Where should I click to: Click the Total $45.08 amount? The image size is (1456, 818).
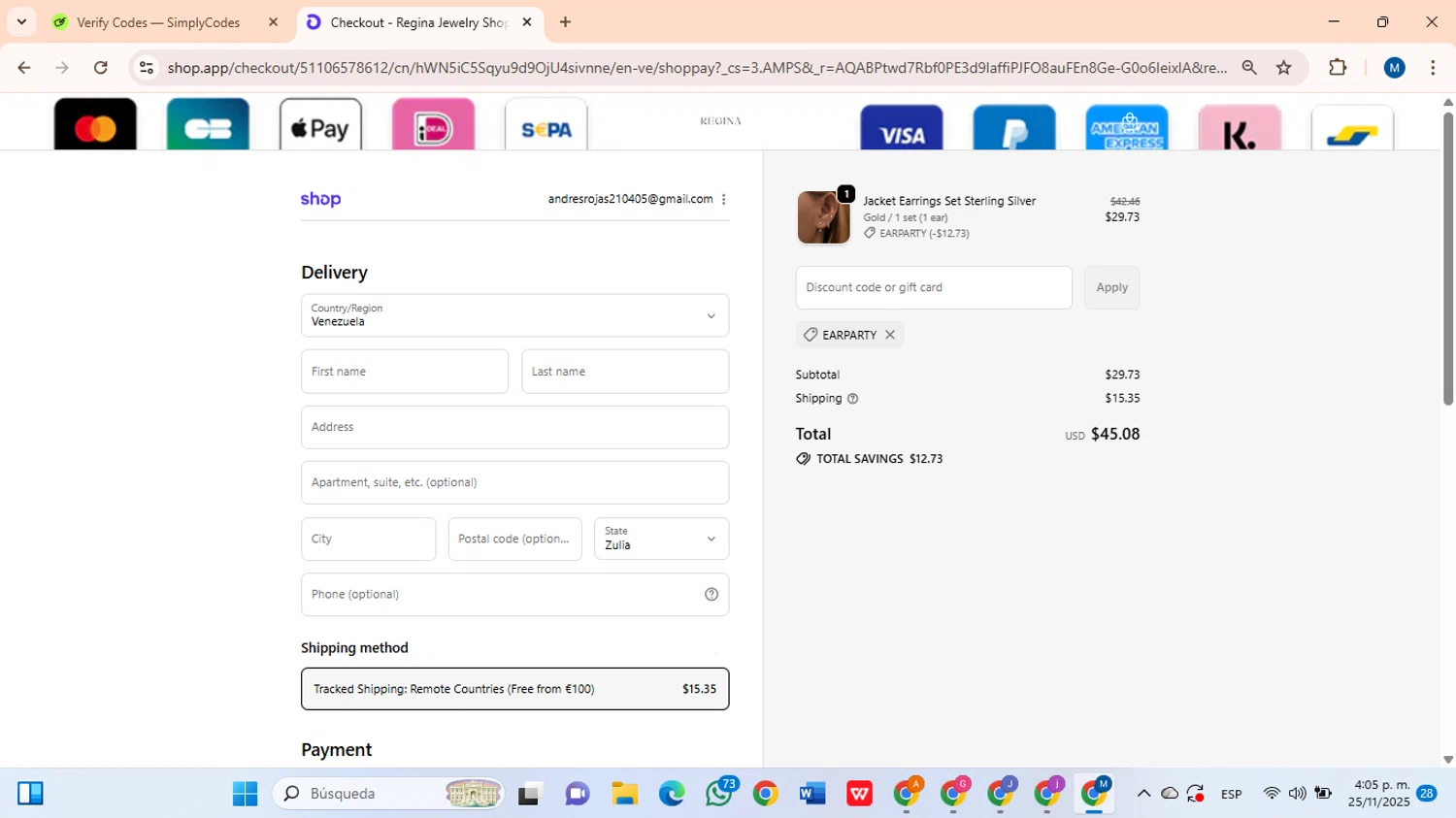point(1115,434)
